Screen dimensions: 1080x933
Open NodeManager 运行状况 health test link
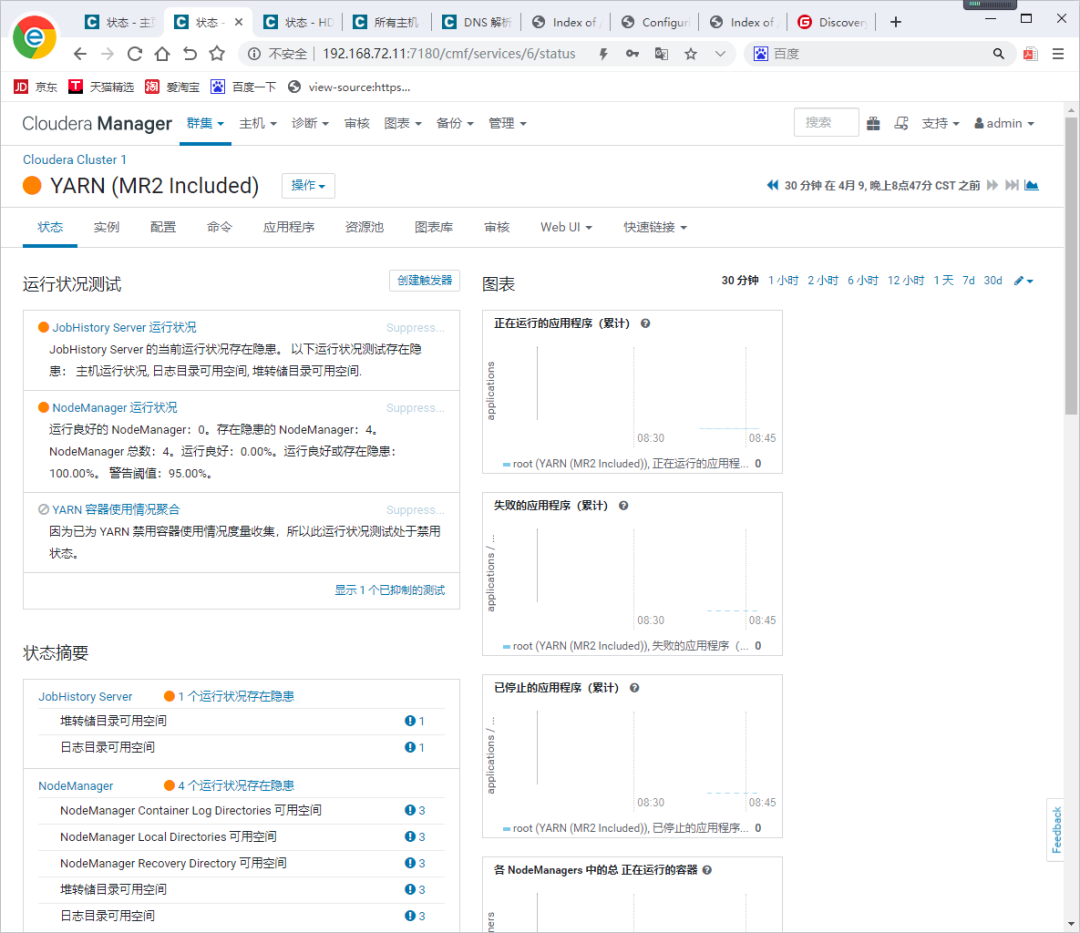coord(115,408)
